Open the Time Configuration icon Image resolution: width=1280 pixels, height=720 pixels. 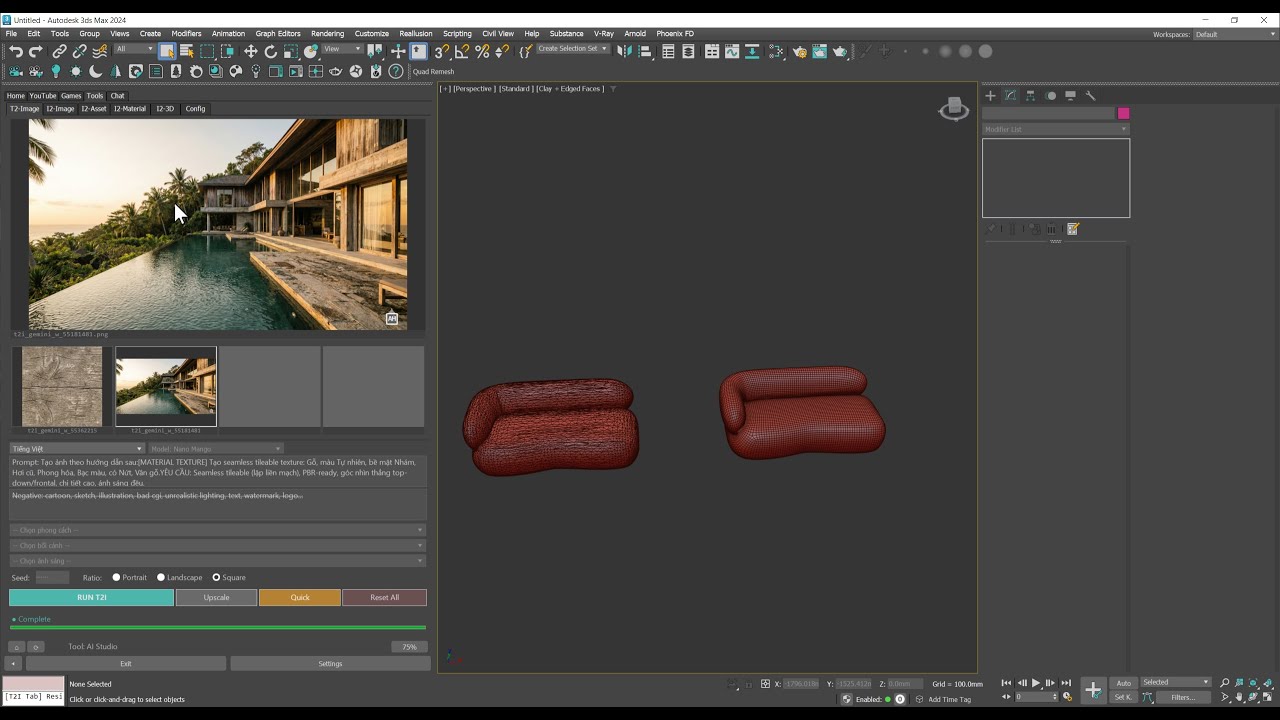[x=1067, y=697]
